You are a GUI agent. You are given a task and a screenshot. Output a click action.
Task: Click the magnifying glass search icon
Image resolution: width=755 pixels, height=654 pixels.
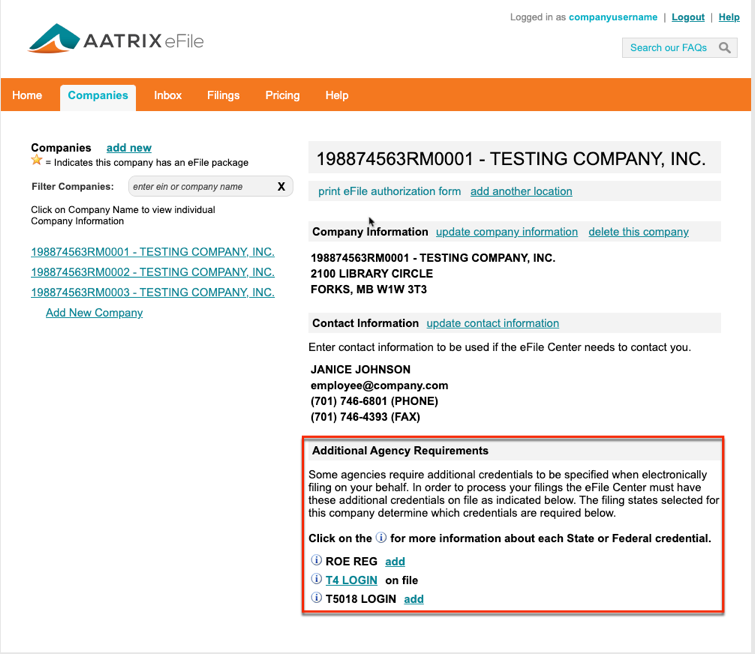(x=725, y=48)
